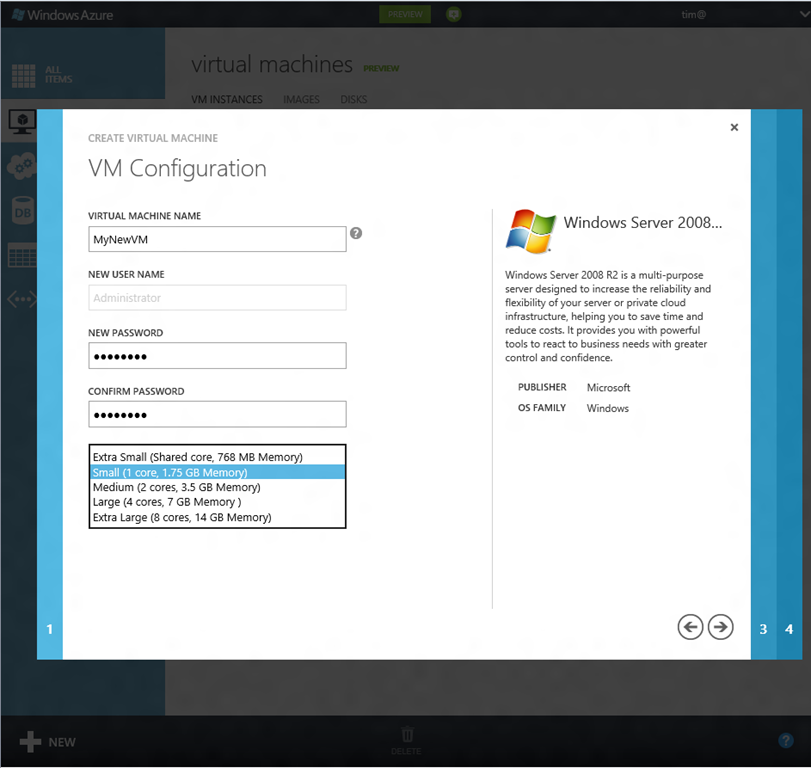This screenshot has height=768, width=811.
Task: Open the SQL Databases DB sidebar icon
Action: click(x=22, y=211)
